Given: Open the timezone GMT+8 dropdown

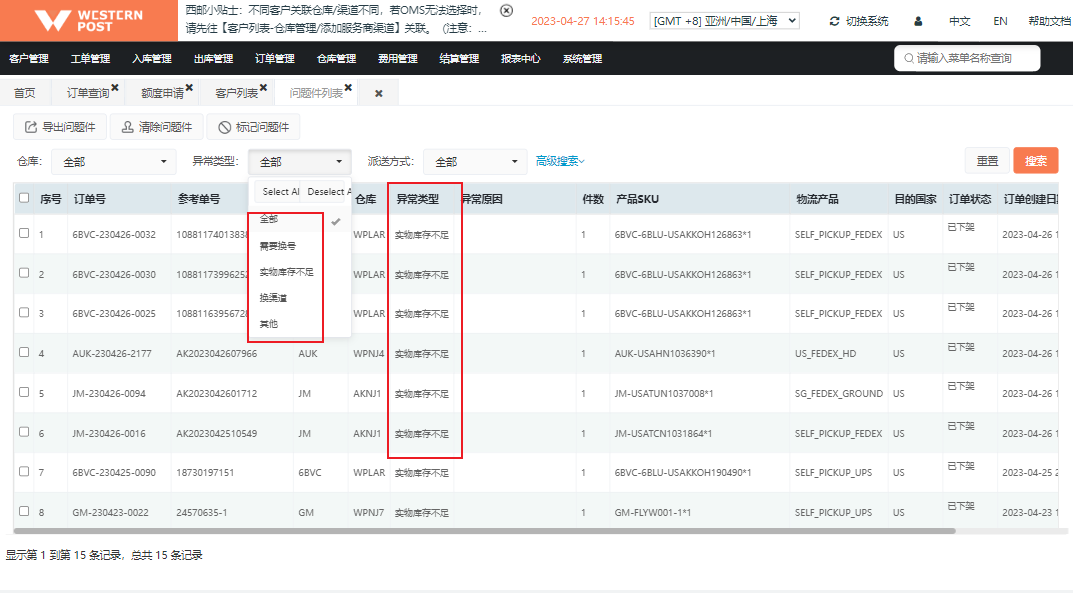Looking at the screenshot, I should coord(724,21).
